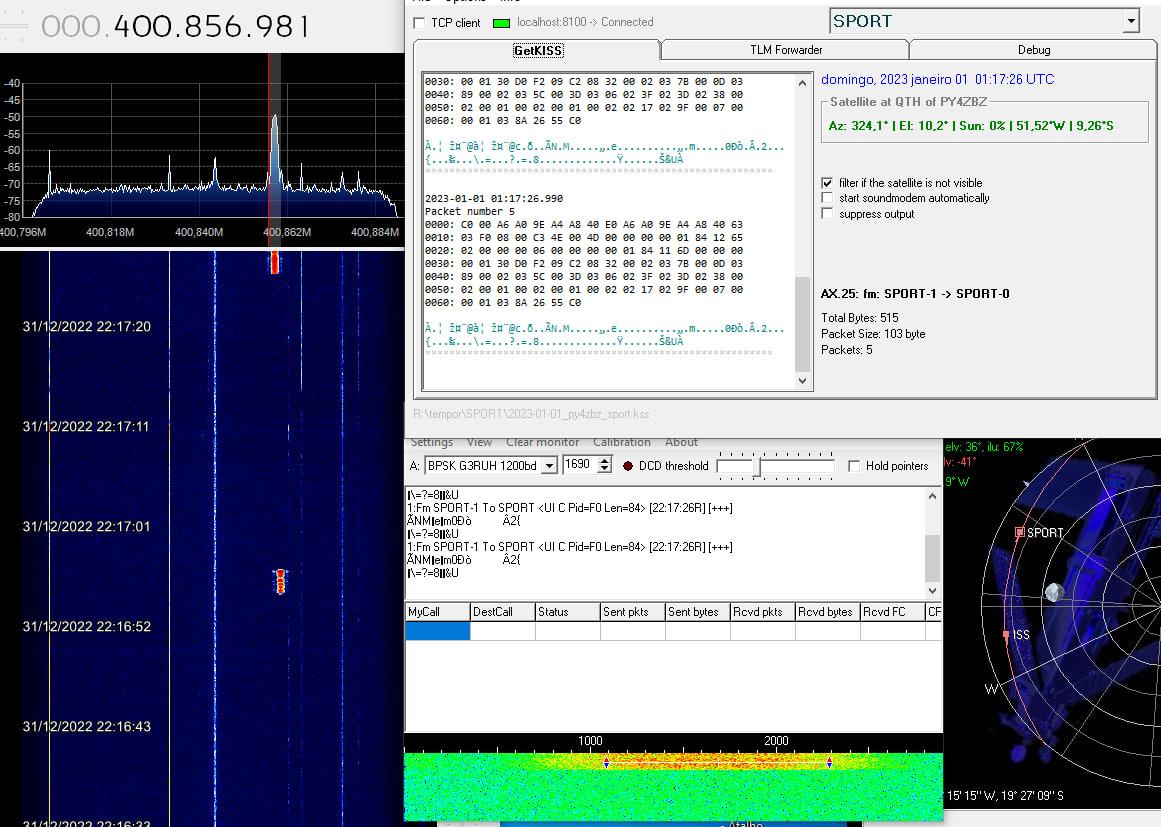Click the moon icon on polar map
1161x827 pixels.
click(1052, 593)
